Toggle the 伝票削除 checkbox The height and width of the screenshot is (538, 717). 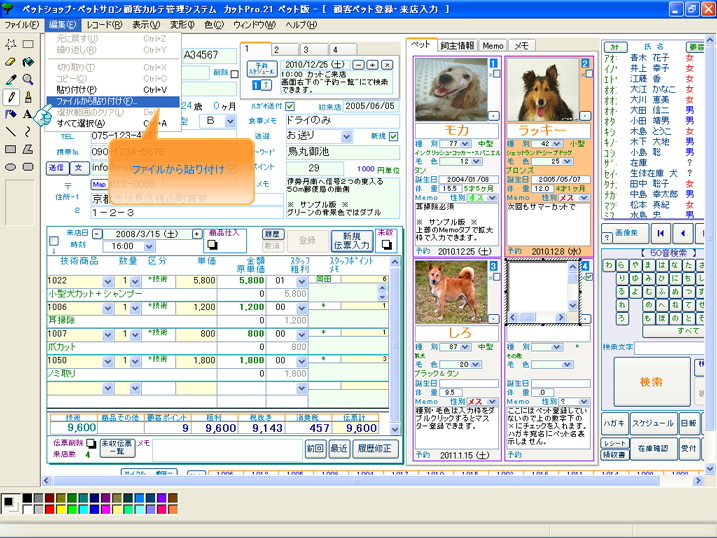(x=91, y=443)
